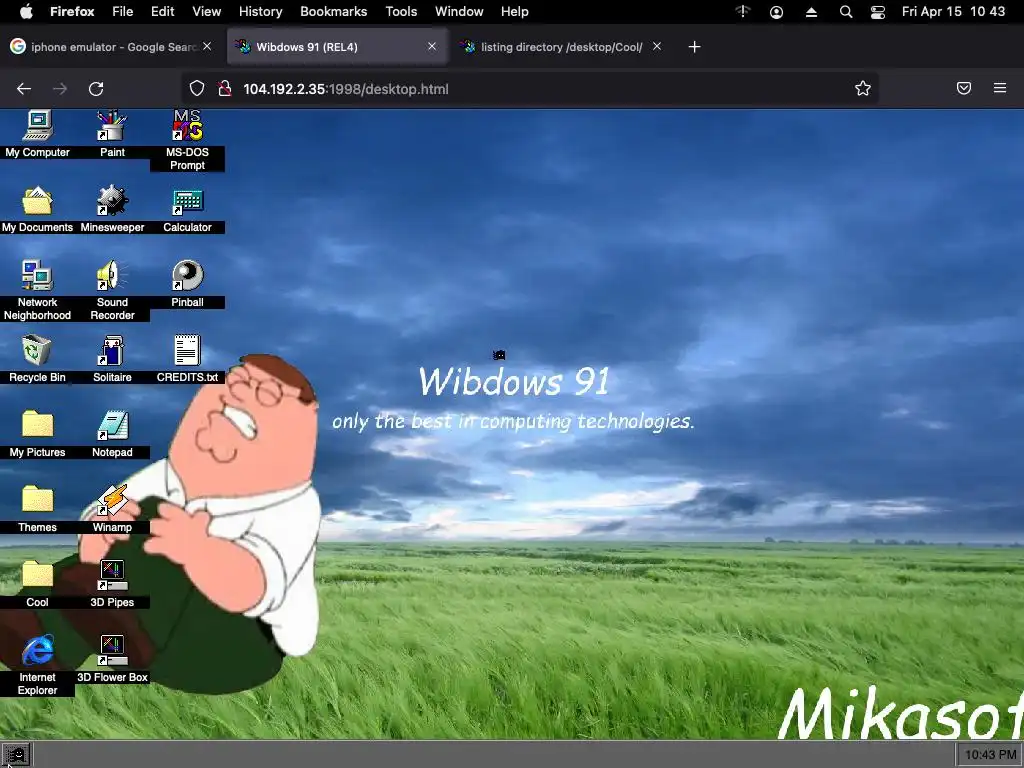Open the tracking protection shield icon

coord(197,88)
